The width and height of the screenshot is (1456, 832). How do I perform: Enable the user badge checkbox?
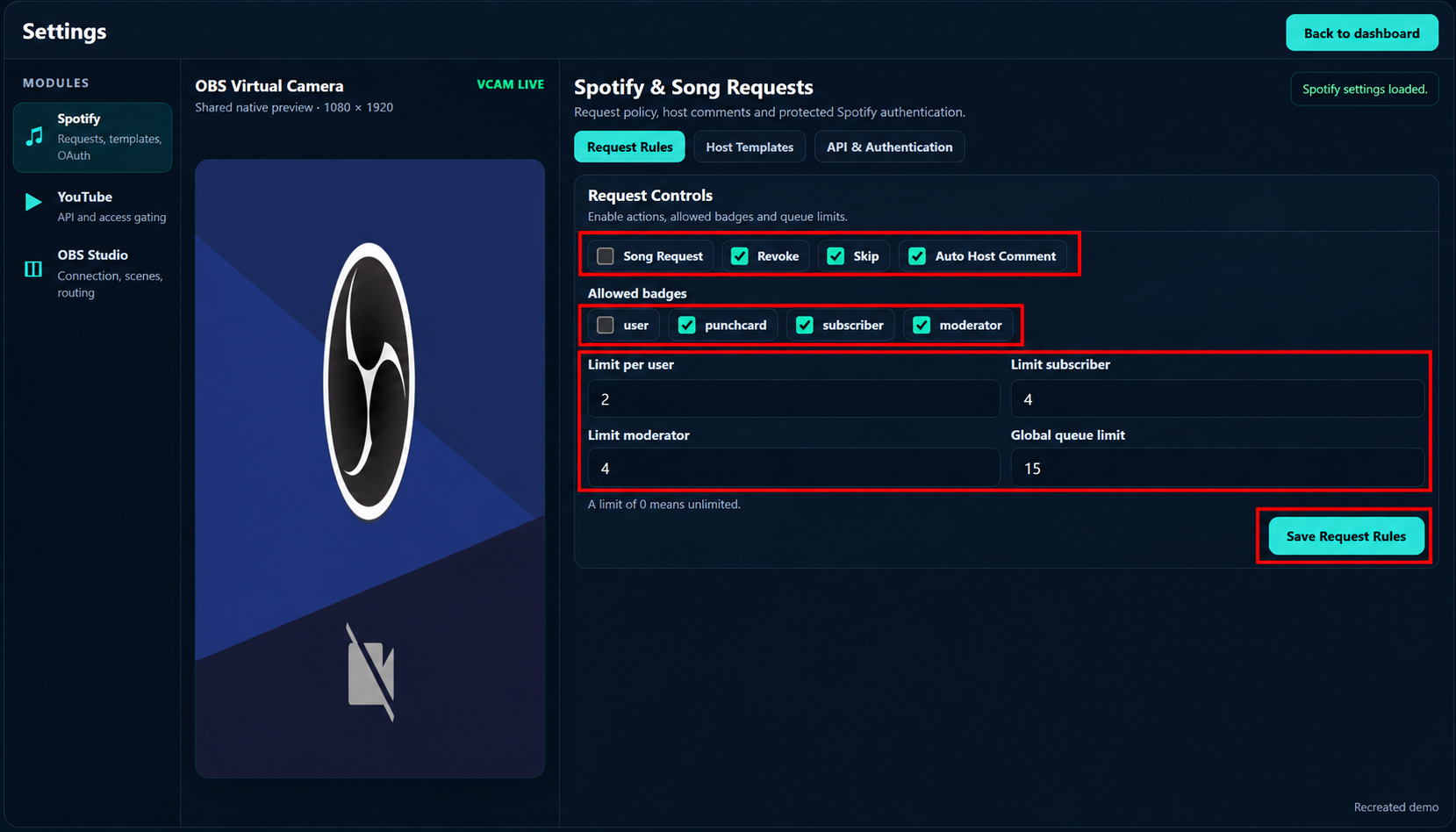606,326
